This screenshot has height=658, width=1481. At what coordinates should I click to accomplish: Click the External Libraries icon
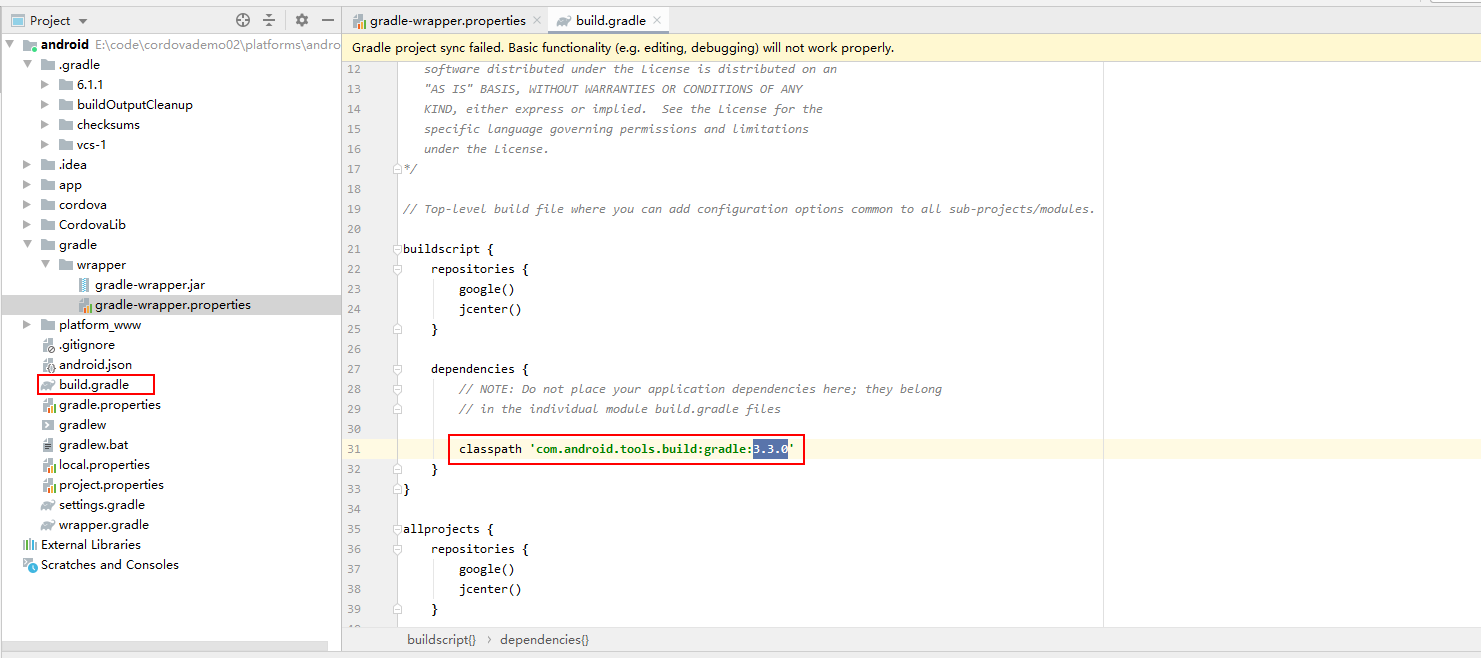click(x=25, y=544)
